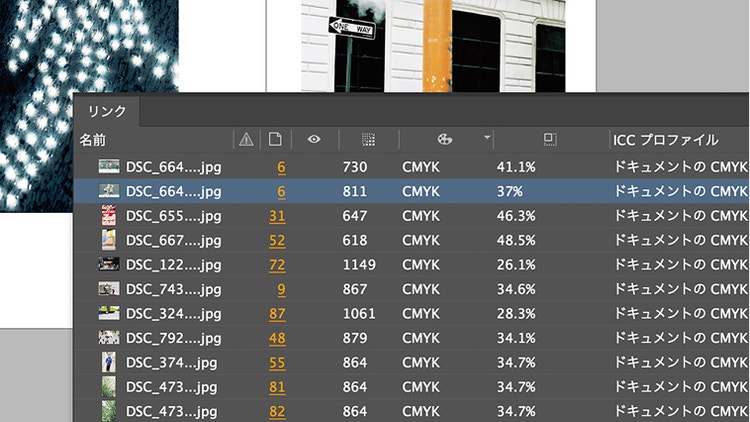Click the 41.1% scale value
The image size is (750, 422).
[516, 167]
